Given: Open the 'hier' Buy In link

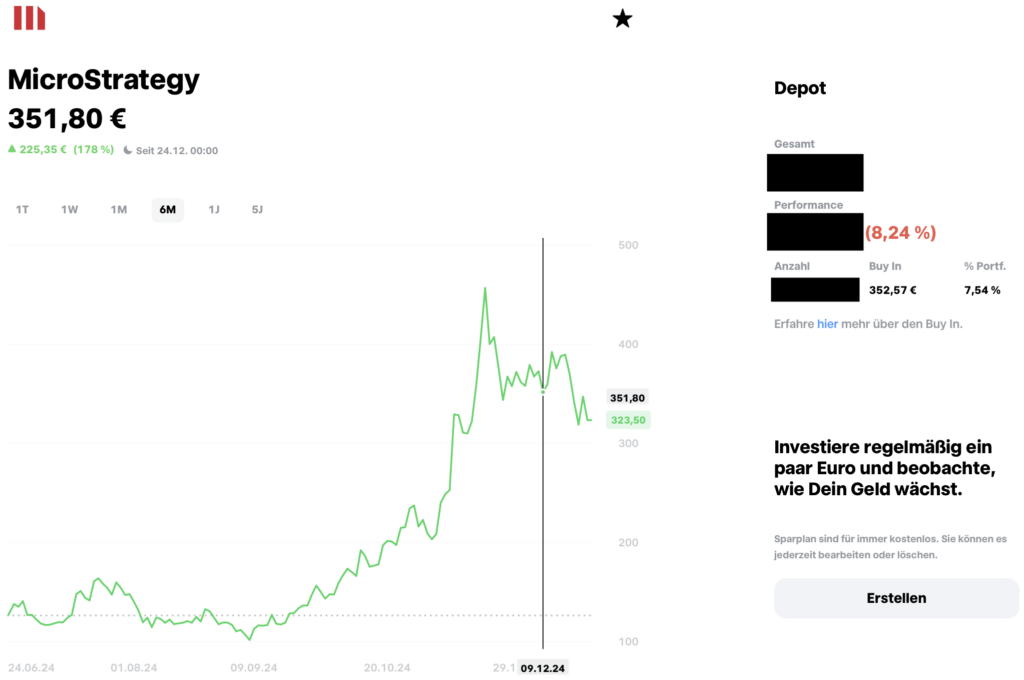Looking at the screenshot, I should point(827,324).
